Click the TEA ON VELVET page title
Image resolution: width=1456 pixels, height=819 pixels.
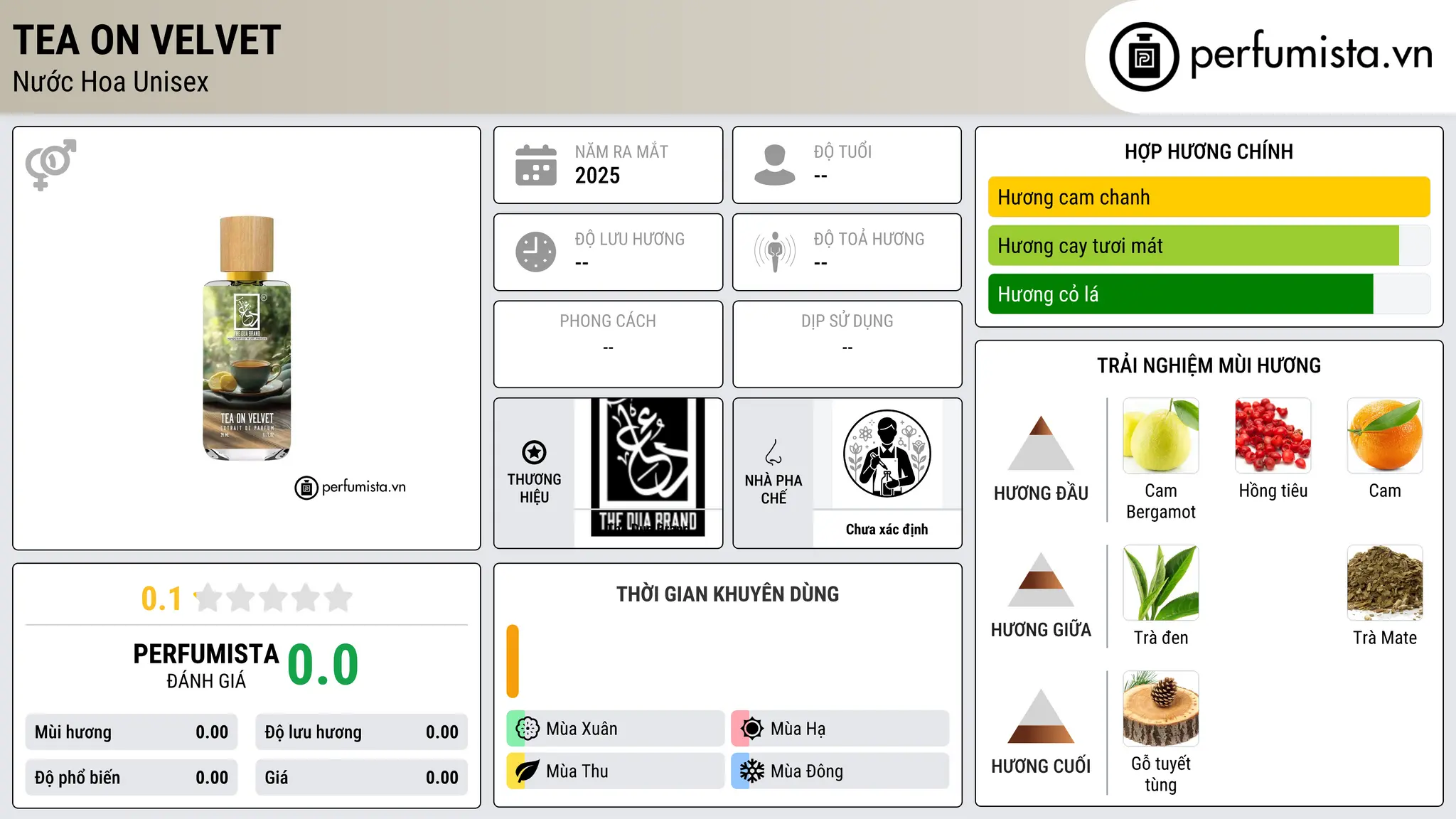[147, 40]
